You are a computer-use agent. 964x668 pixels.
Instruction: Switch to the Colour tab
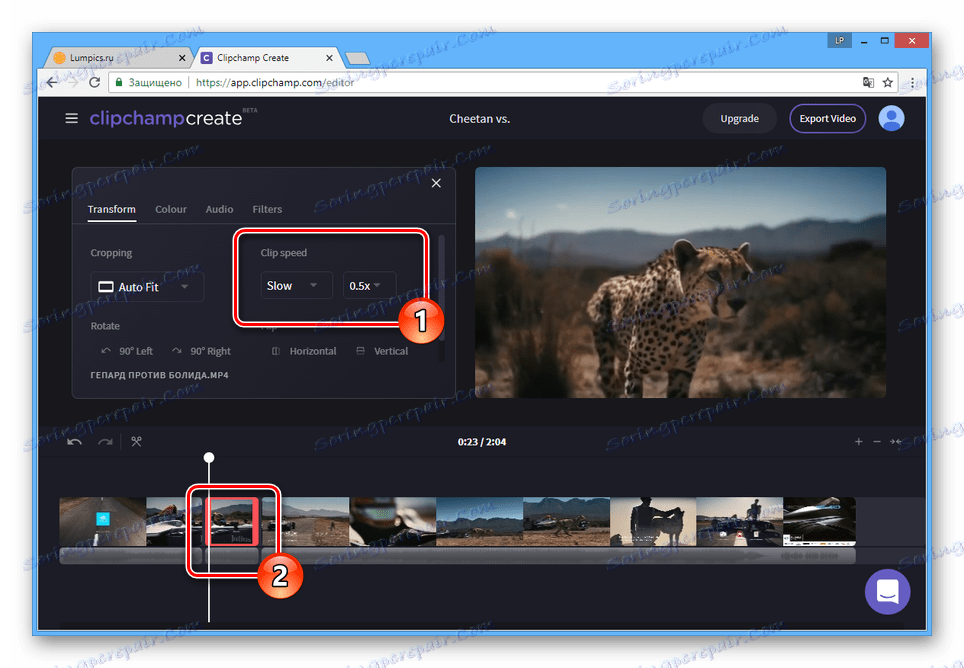(170, 209)
